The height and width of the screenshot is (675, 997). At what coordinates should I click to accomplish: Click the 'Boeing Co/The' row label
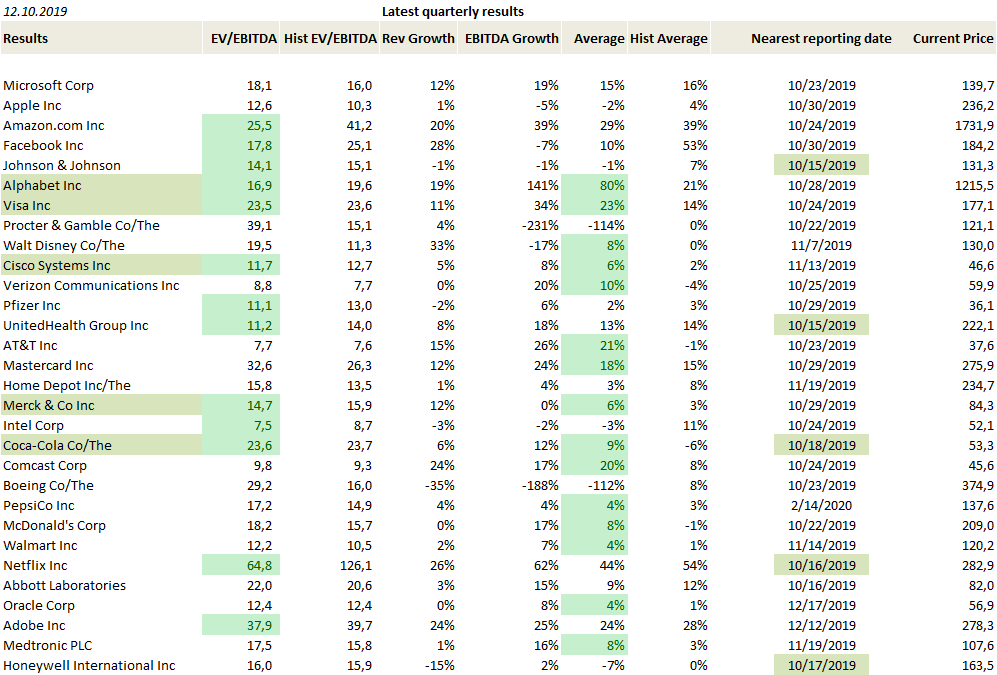48,486
